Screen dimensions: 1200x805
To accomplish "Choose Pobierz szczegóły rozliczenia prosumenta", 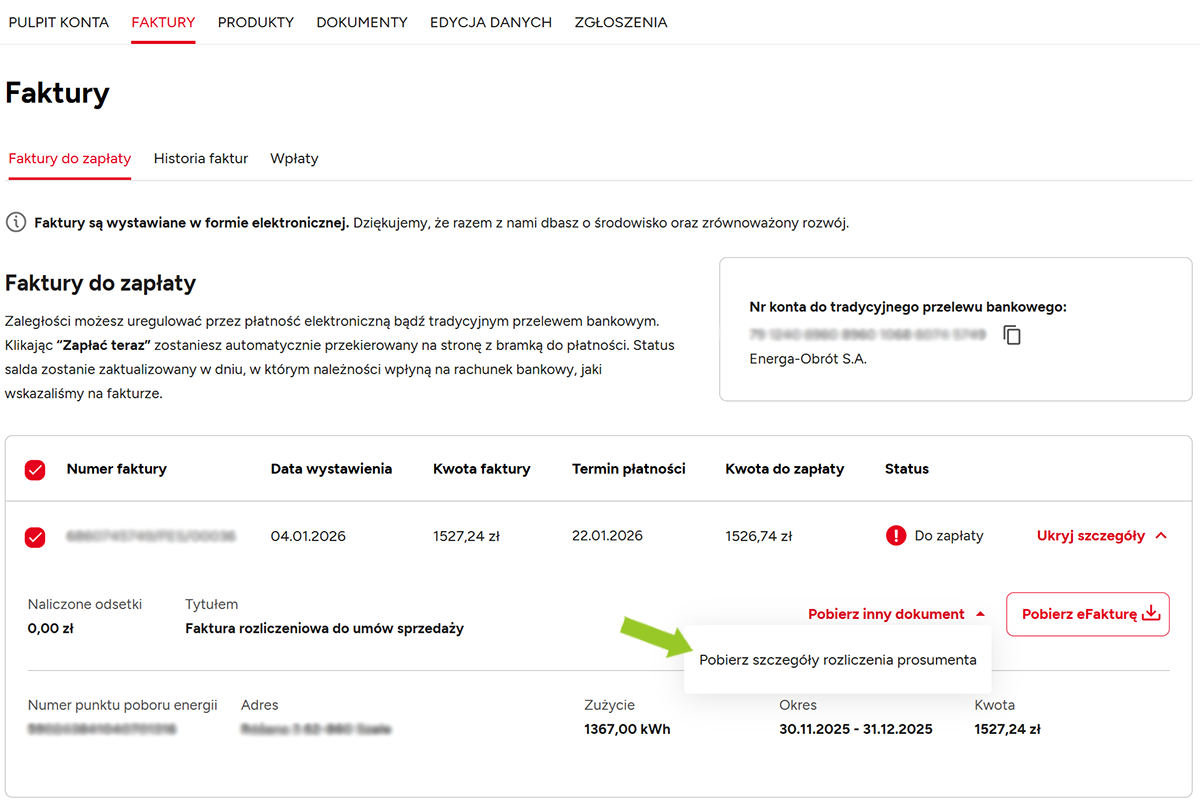I will pyautogui.click(x=837, y=660).
